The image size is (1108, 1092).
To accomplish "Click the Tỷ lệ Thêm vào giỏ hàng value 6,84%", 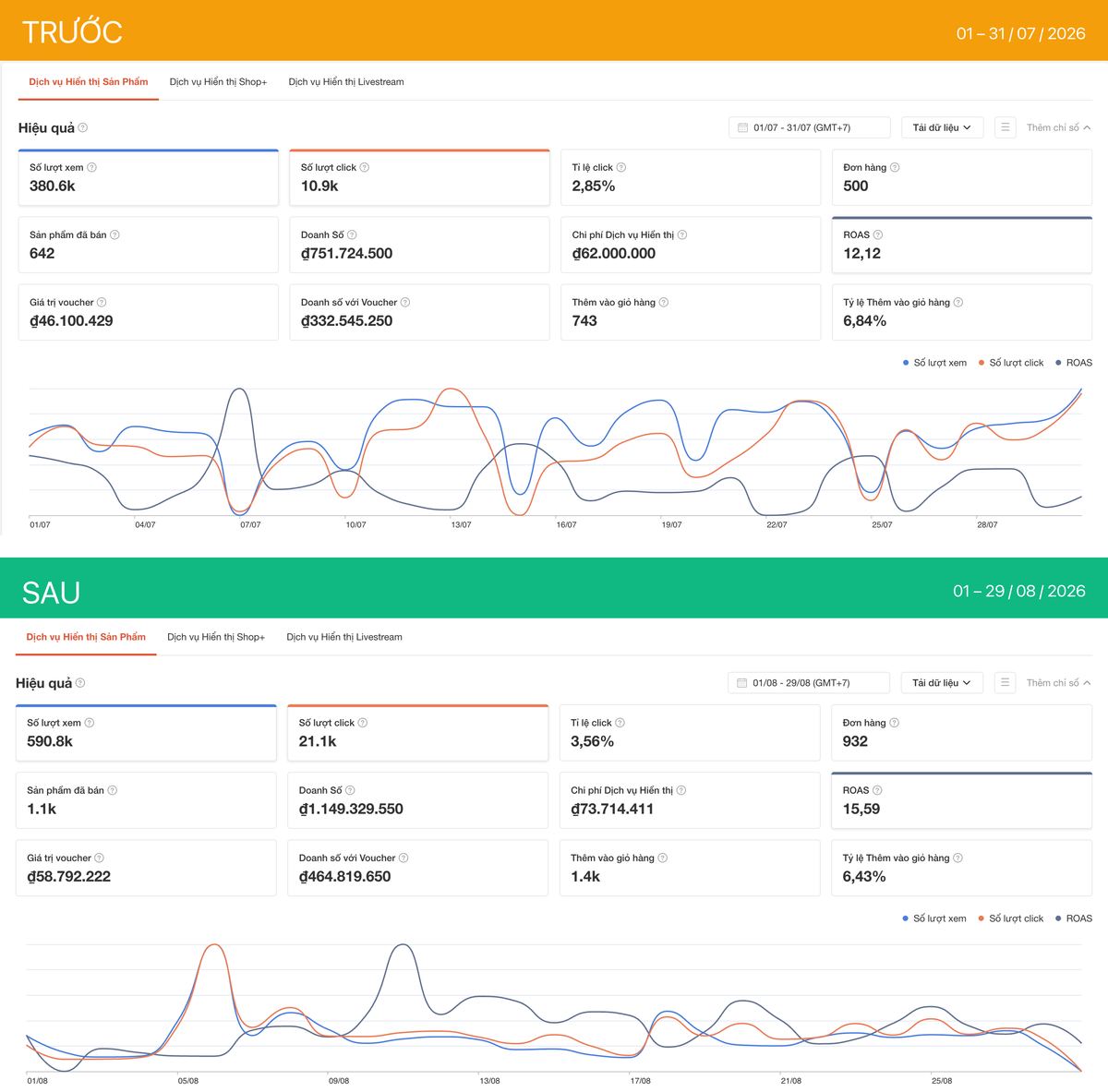I will pyautogui.click(x=865, y=321).
